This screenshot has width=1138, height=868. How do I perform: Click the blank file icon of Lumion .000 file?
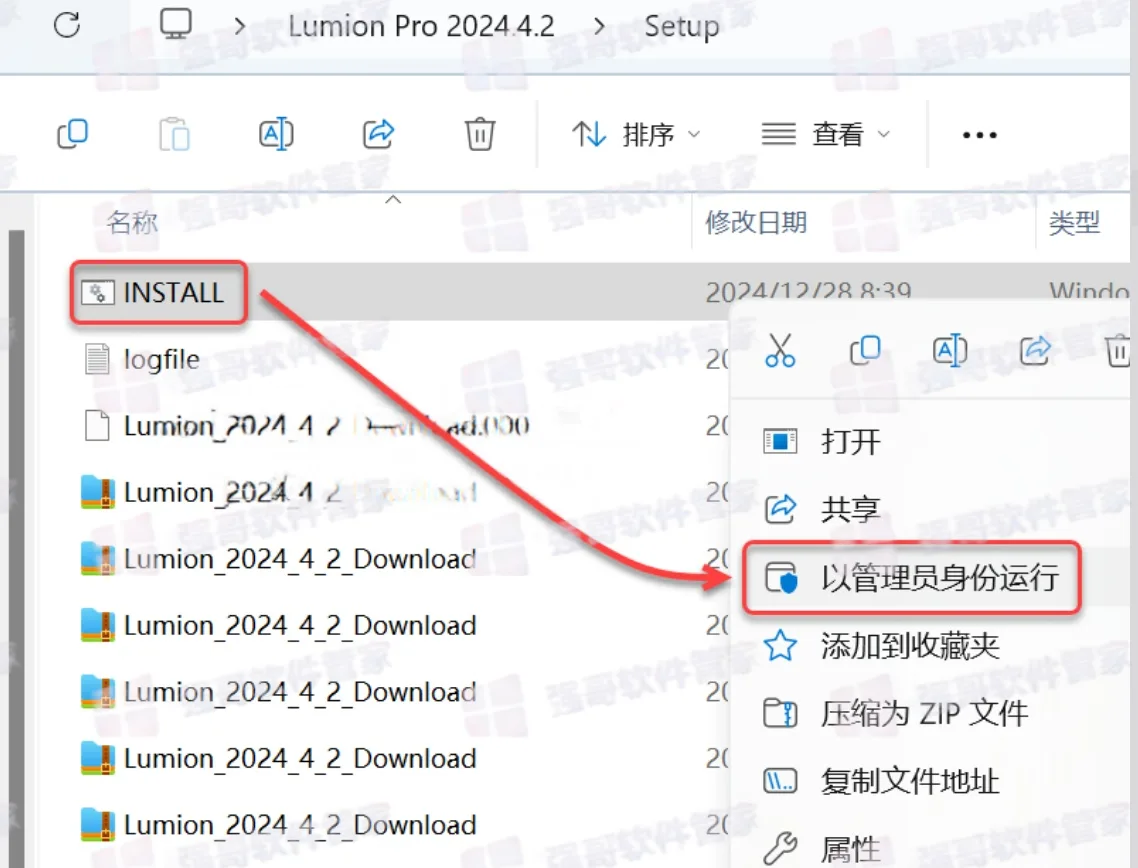[97, 425]
